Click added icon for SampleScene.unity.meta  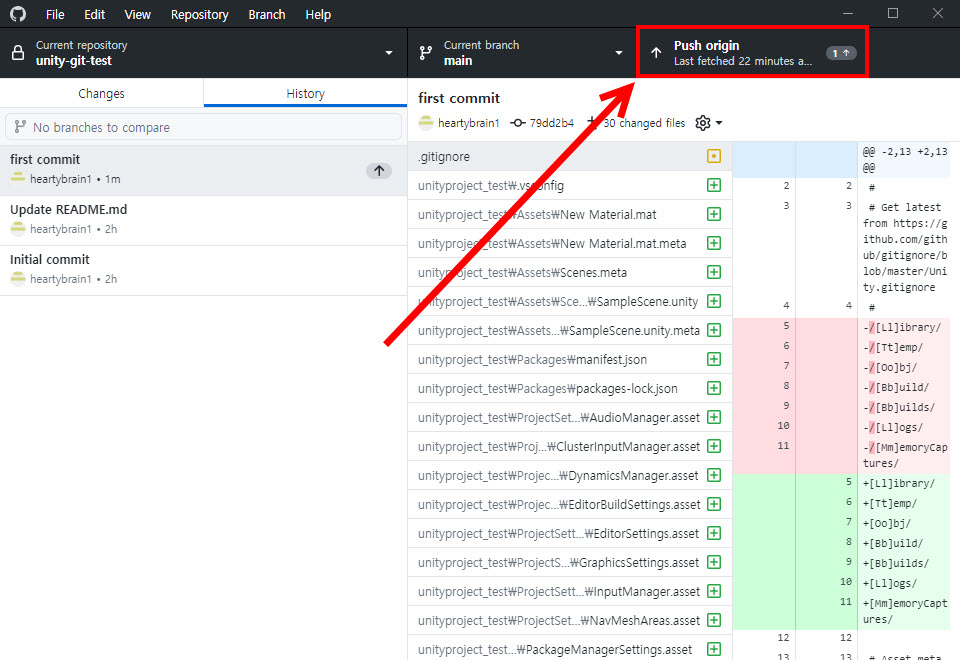[714, 331]
